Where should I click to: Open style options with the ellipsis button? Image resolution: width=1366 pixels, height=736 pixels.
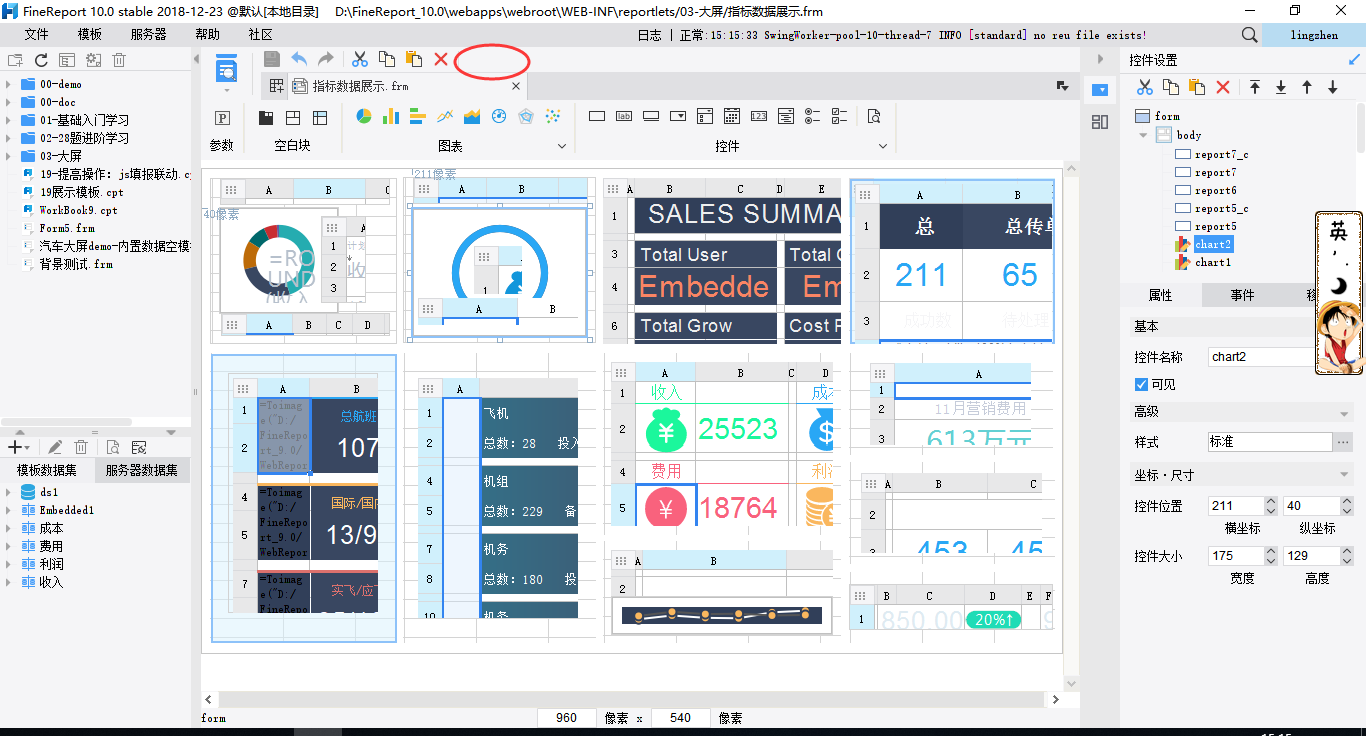pos(1343,442)
